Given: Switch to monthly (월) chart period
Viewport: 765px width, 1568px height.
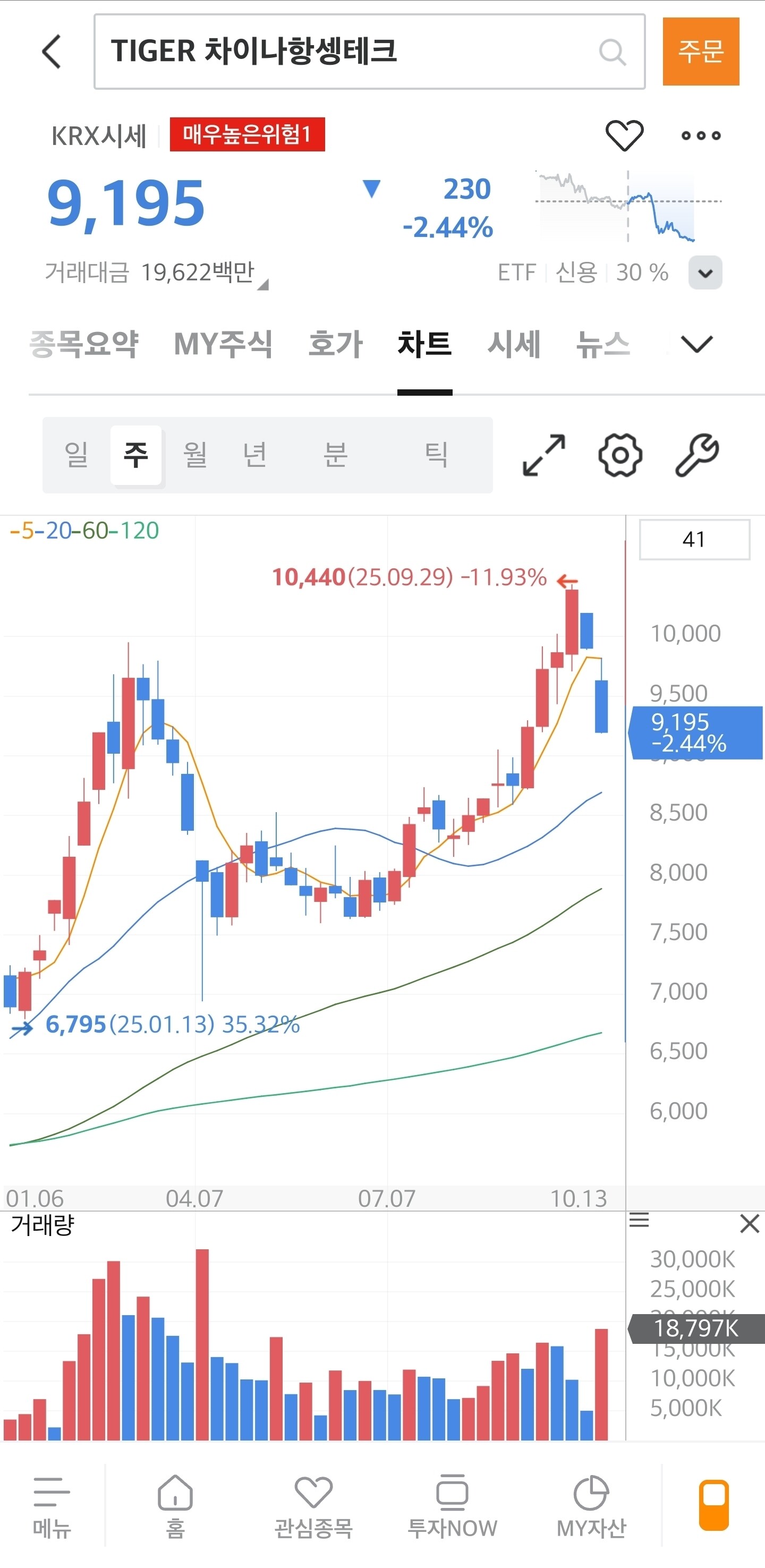Looking at the screenshot, I should (x=195, y=455).
